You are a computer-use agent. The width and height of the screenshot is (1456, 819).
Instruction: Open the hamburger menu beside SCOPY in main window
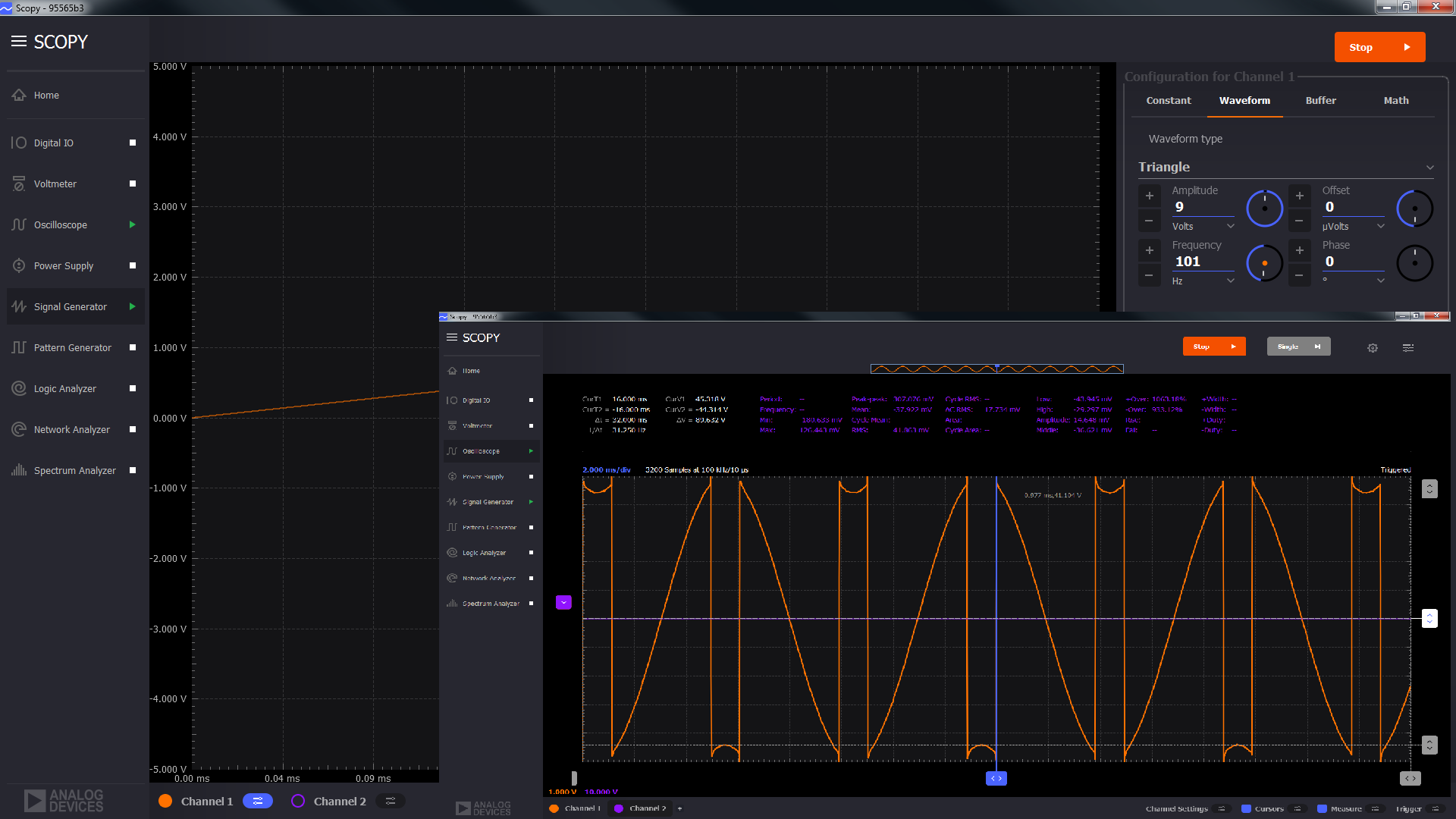pyautogui.click(x=19, y=42)
